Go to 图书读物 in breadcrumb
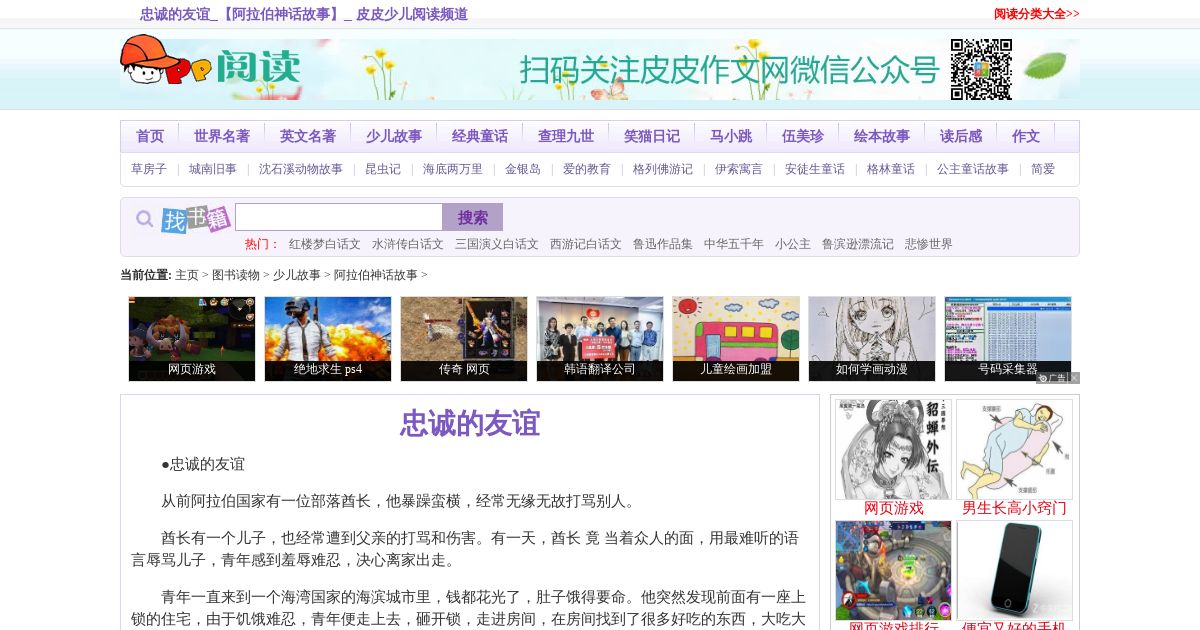The image size is (1200, 630). (x=236, y=275)
